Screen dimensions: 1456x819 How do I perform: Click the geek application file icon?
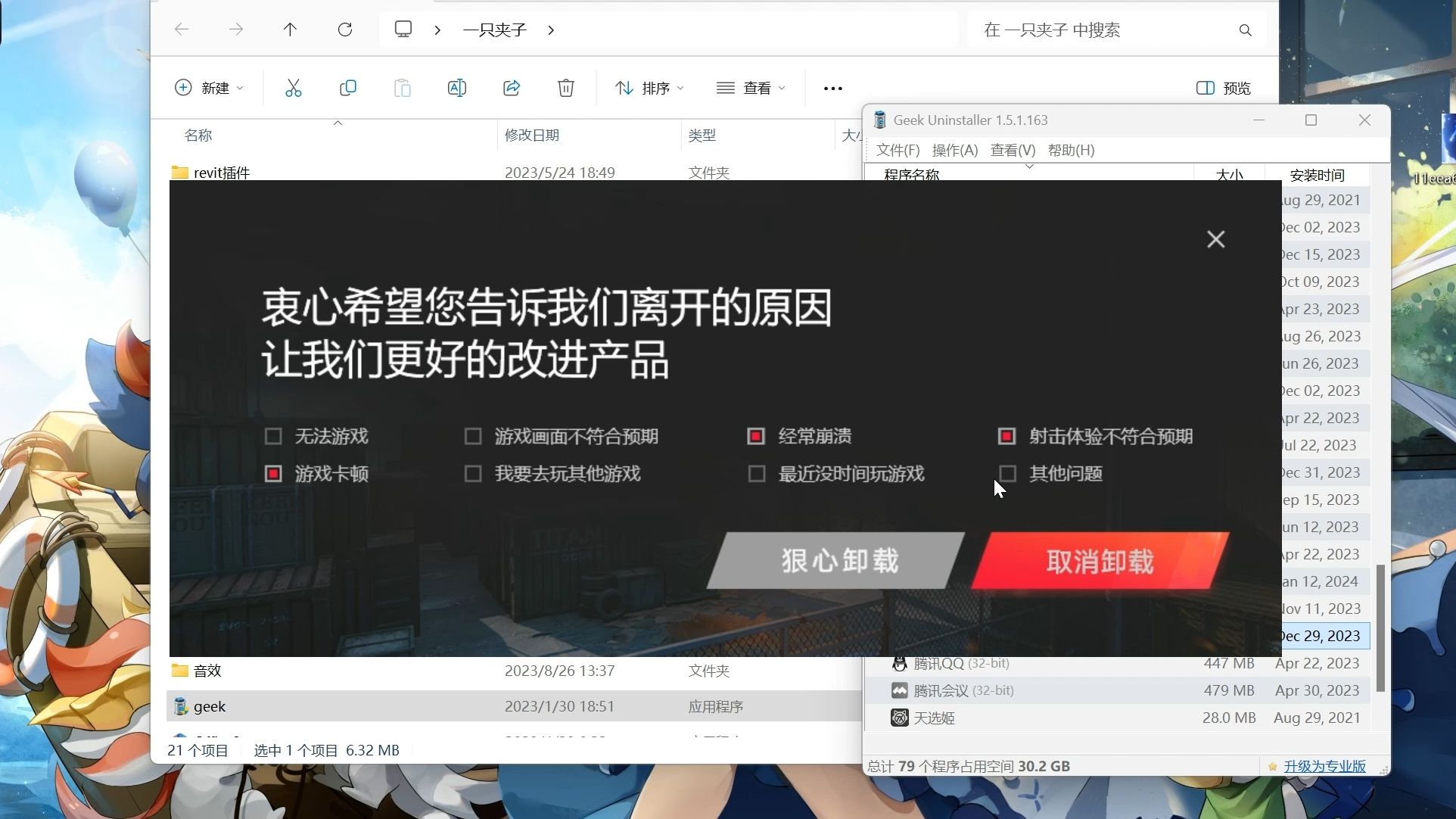180,706
